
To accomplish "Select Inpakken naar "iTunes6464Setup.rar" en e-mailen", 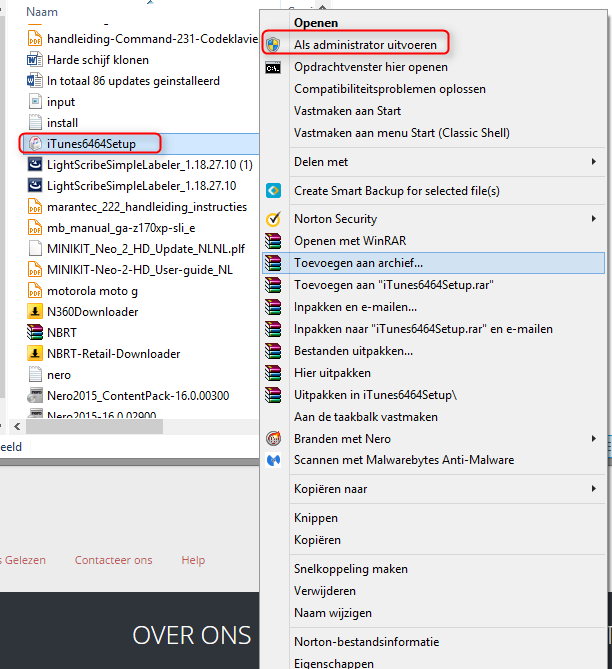I will click(x=423, y=329).
